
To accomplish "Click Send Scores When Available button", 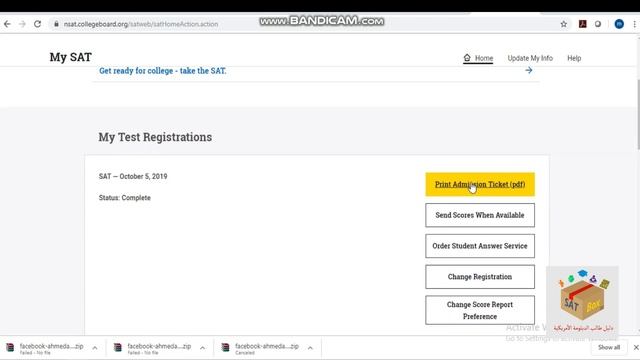I will (x=480, y=215).
